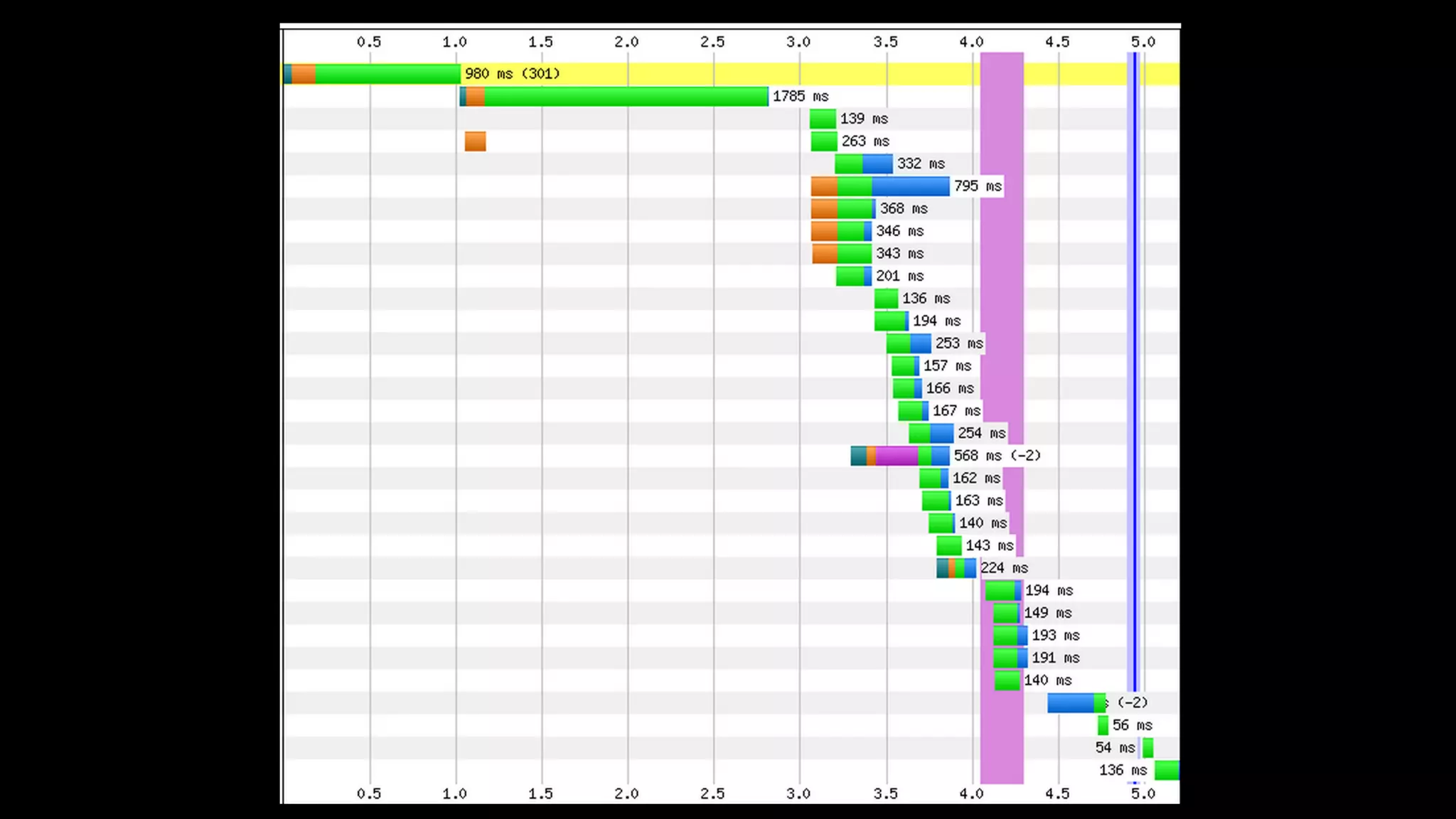Screen dimensions: 1456x819
Task: Select the 254 ms request bar
Action: [931, 433]
